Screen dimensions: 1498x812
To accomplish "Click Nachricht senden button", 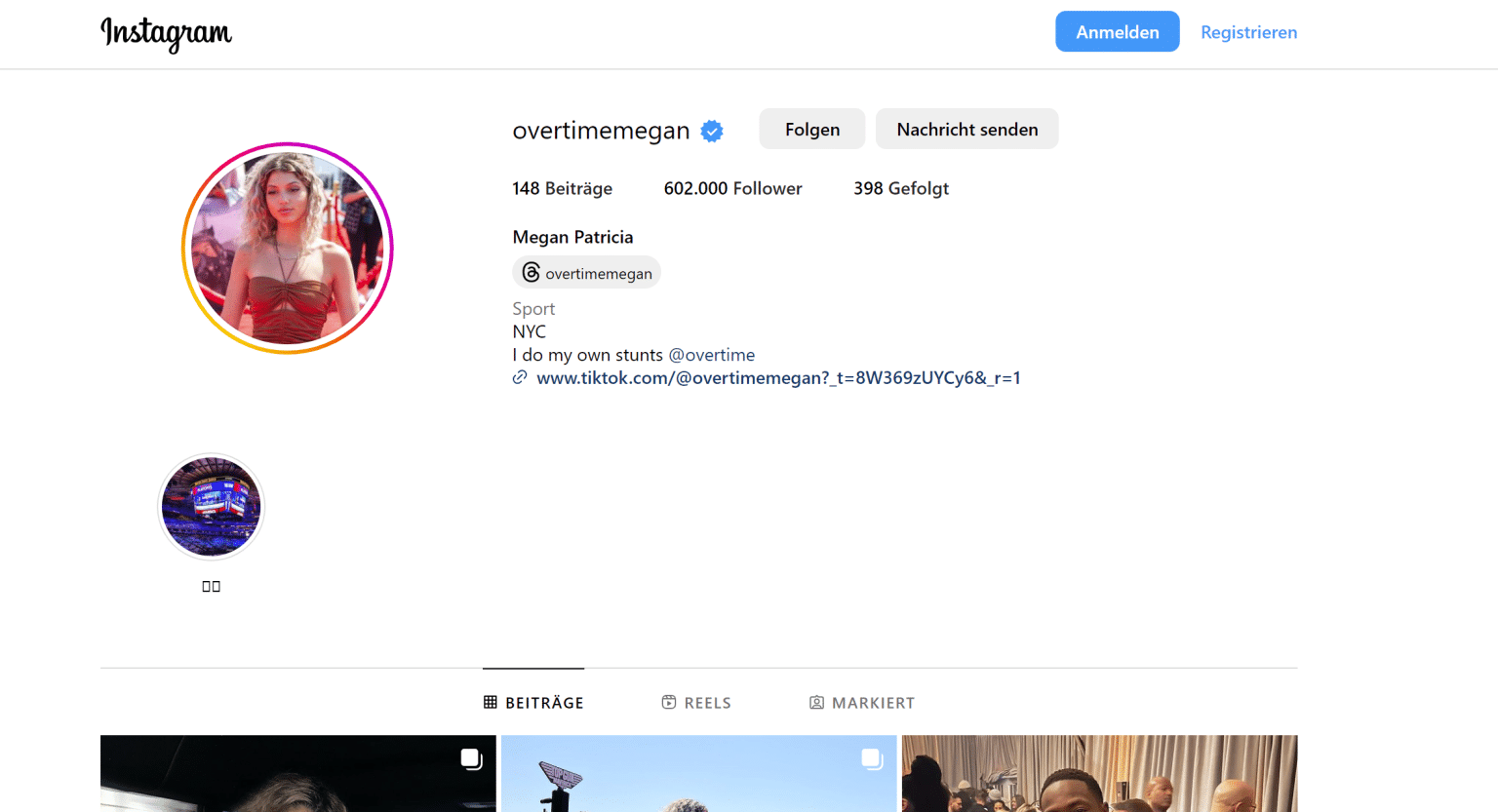I will (966, 130).
